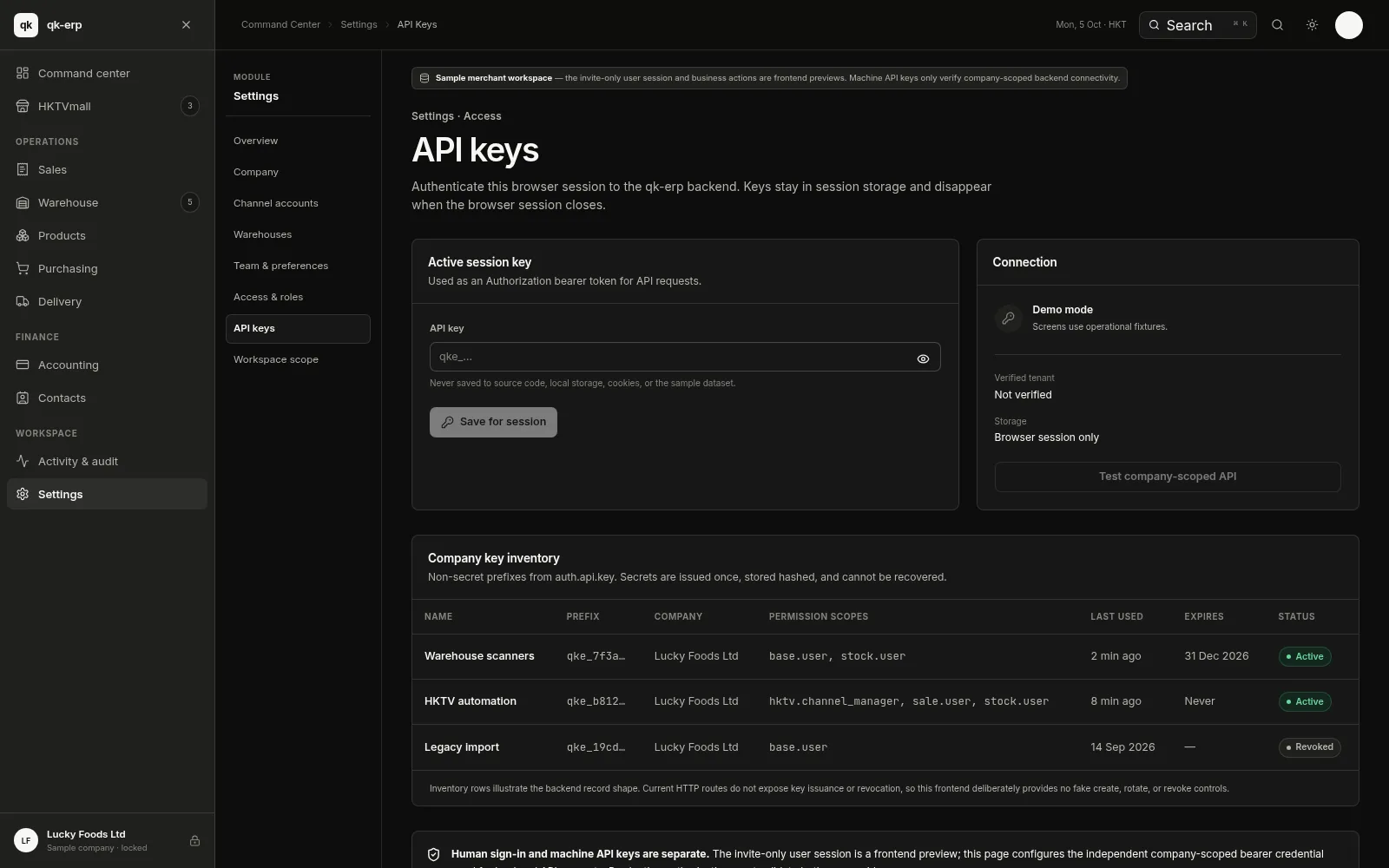Click the magnifier search icon in top bar

coord(1277,25)
